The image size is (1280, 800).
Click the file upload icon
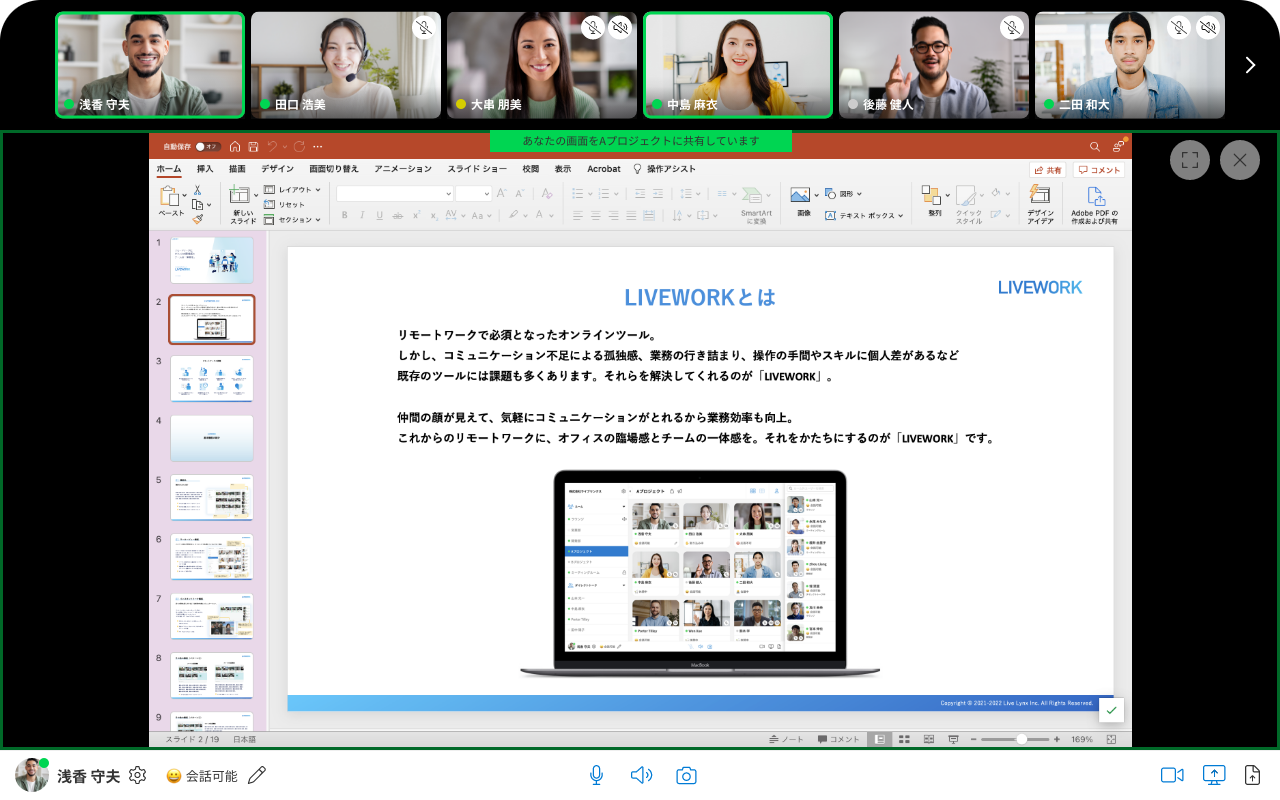point(1252,775)
